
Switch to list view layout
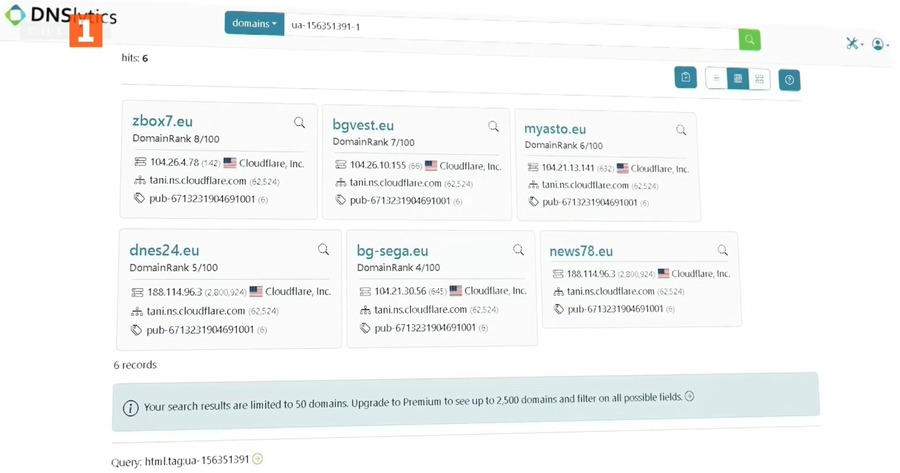(716, 78)
